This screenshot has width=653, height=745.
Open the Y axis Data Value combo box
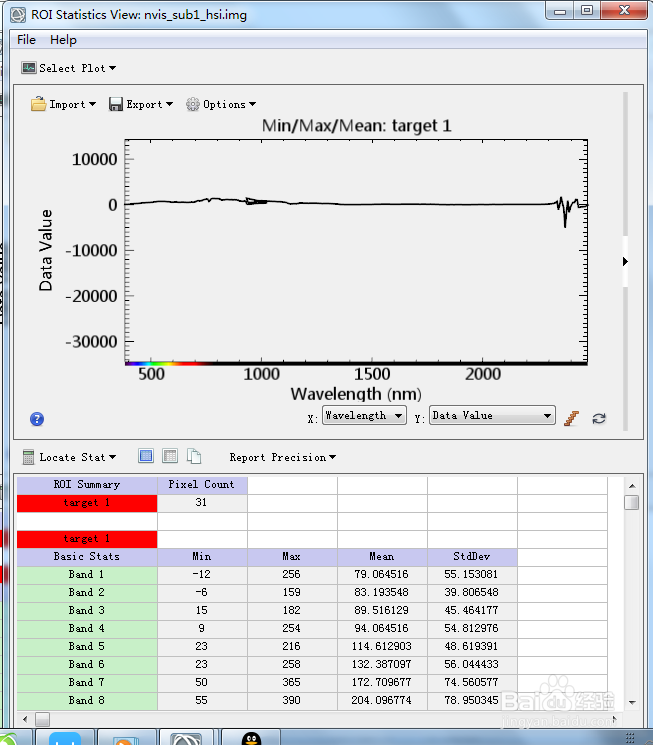click(492, 416)
